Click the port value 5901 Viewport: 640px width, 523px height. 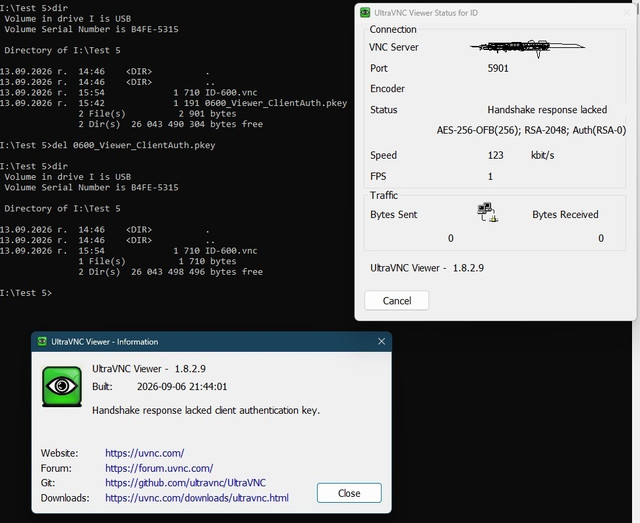click(498, 68)
